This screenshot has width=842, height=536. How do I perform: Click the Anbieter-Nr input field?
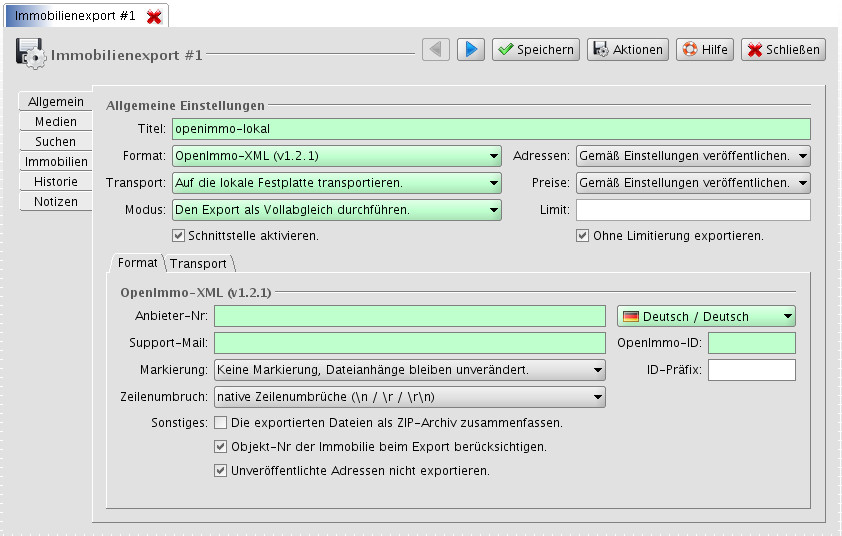click(x=410, y=316)
